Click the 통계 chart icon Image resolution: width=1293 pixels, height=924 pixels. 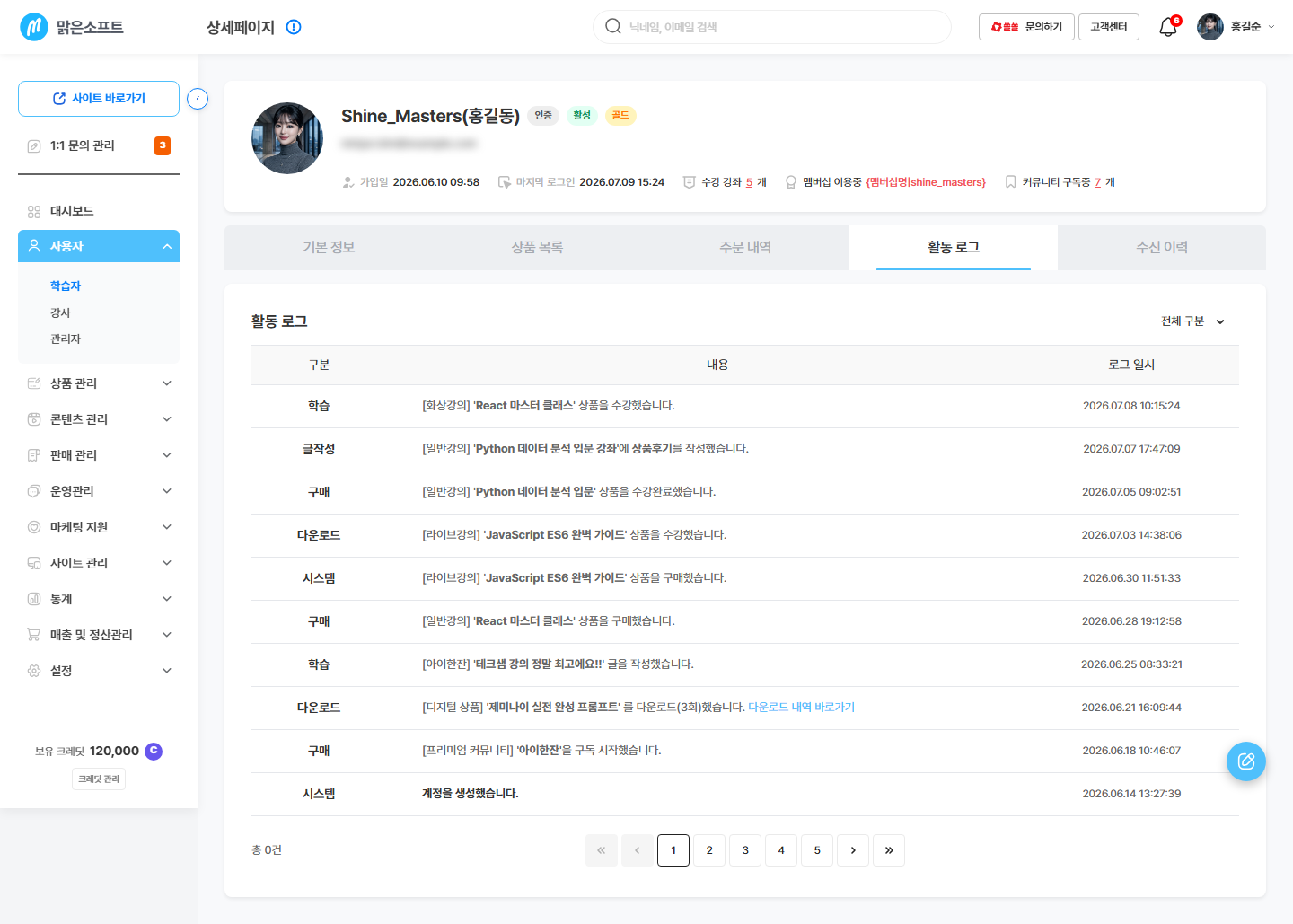point(34,599)
